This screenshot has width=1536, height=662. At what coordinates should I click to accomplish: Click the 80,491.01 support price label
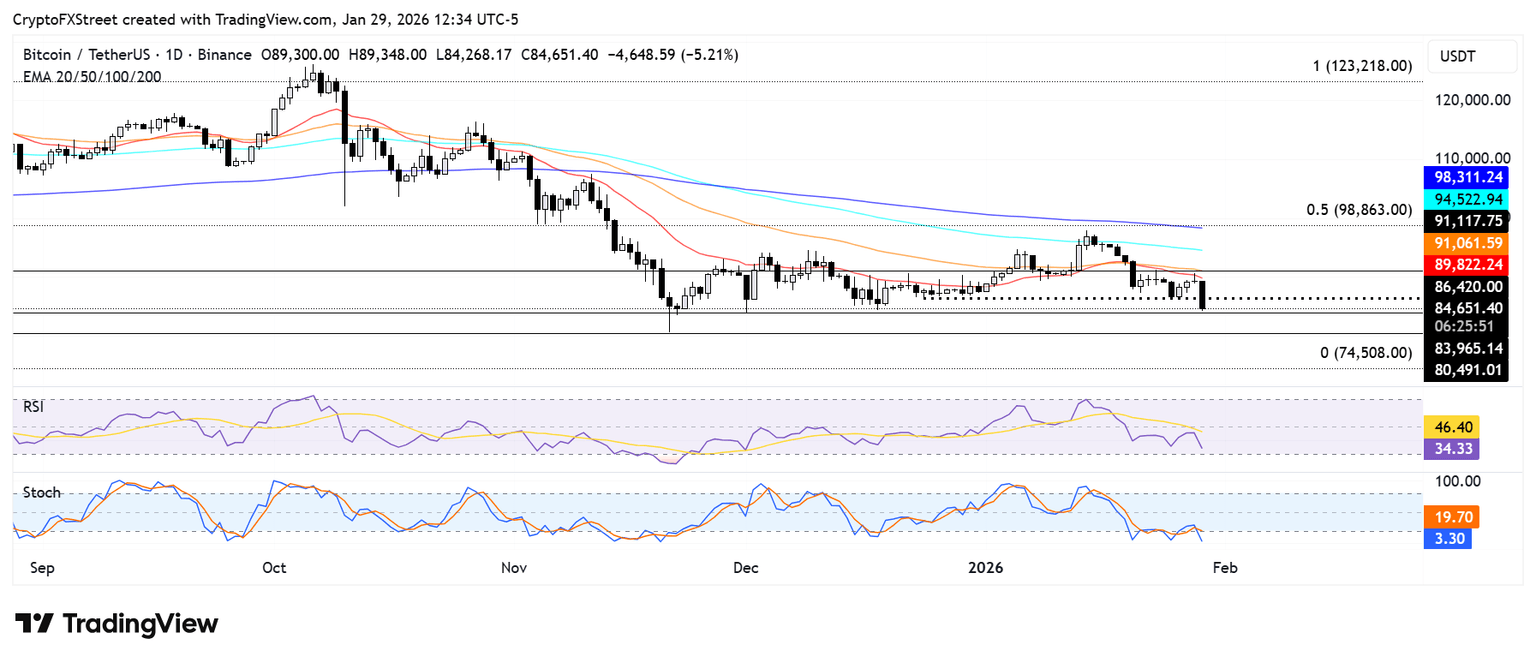point(1467,370)
